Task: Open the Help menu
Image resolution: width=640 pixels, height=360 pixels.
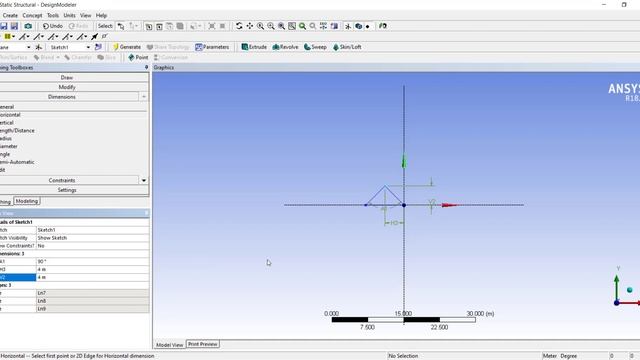Action: click(101, 16)
